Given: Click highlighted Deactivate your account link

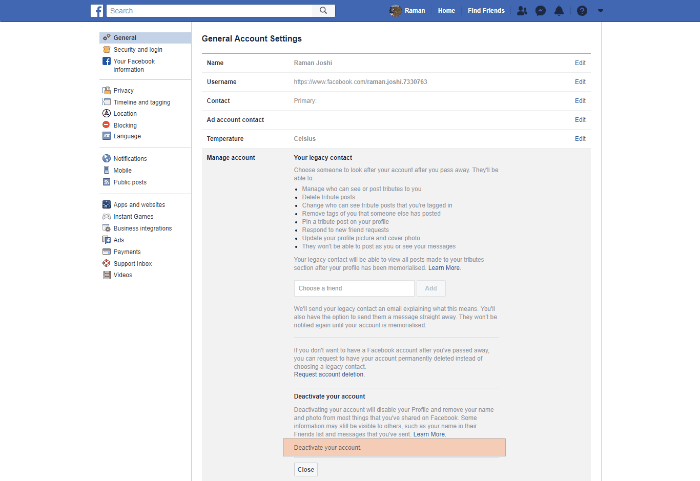Looking at the screenshot, I should pyautogui.click(x=327, y=448).
